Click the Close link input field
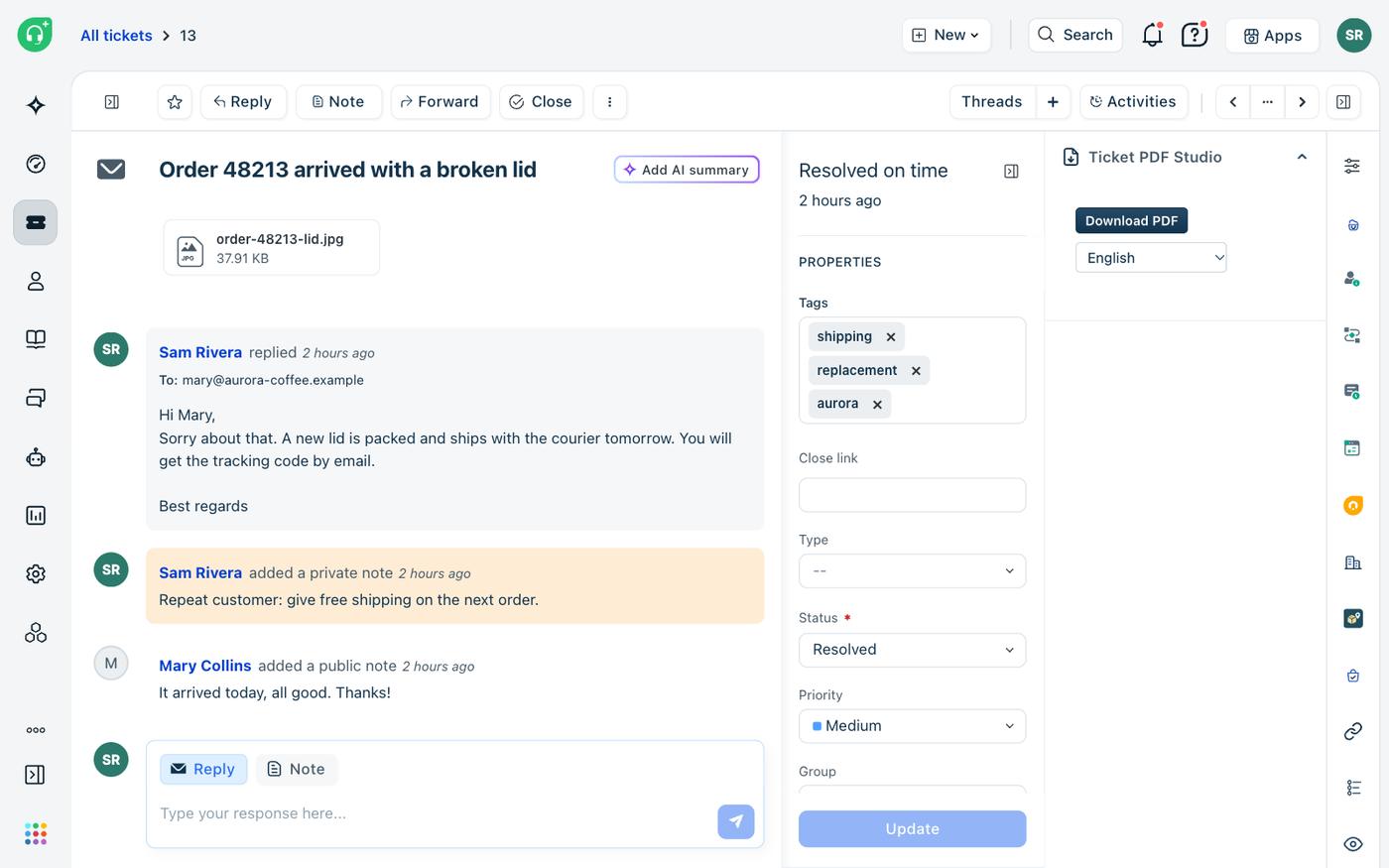 913,495
